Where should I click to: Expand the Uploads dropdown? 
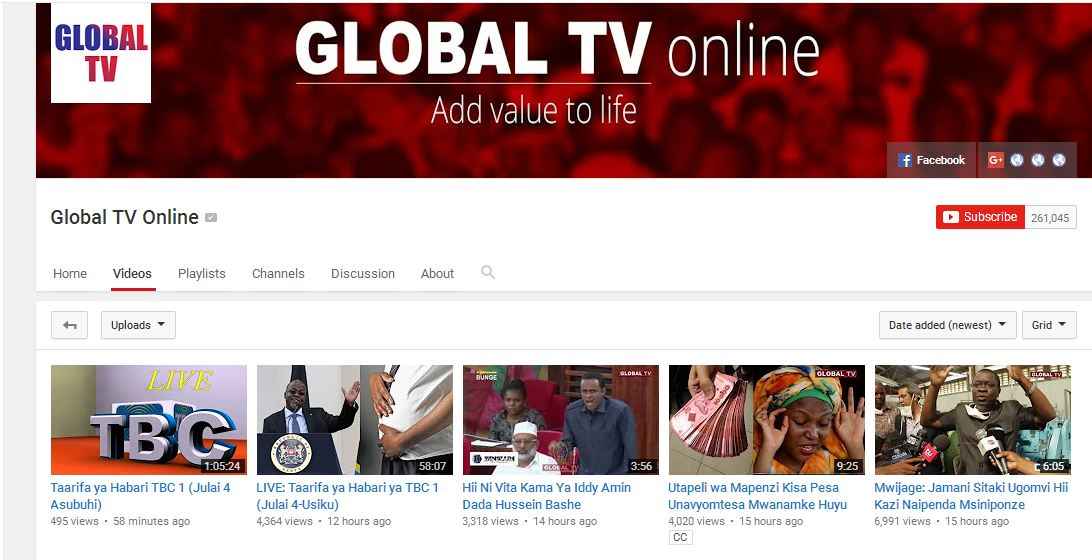pyautogui.click(x=138, y=325)
